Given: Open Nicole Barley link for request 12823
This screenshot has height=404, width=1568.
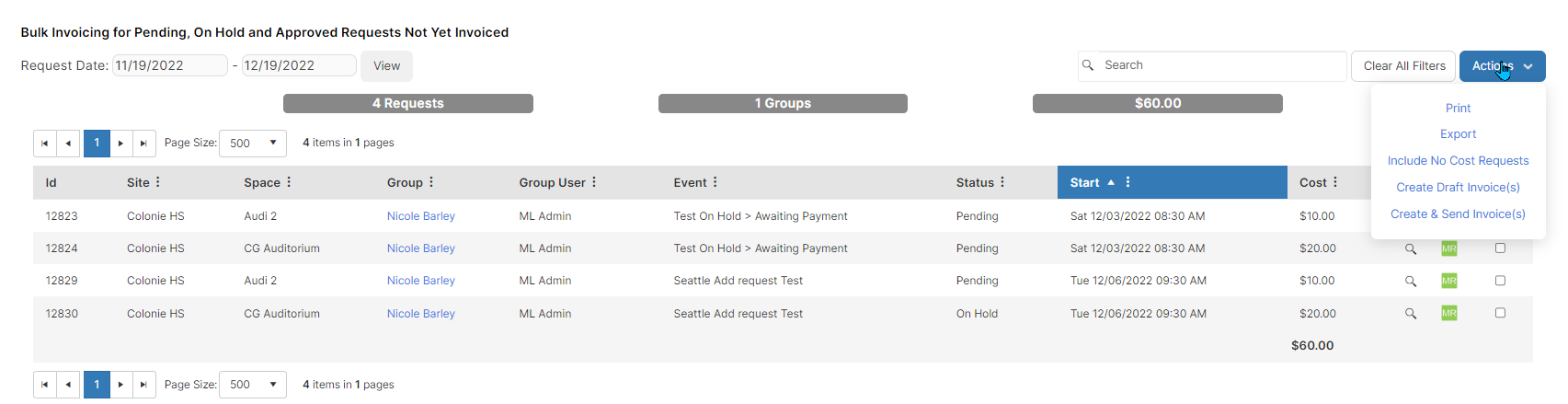Looking at the screenshot, I should pyautogui.click(x=420, y=216).
